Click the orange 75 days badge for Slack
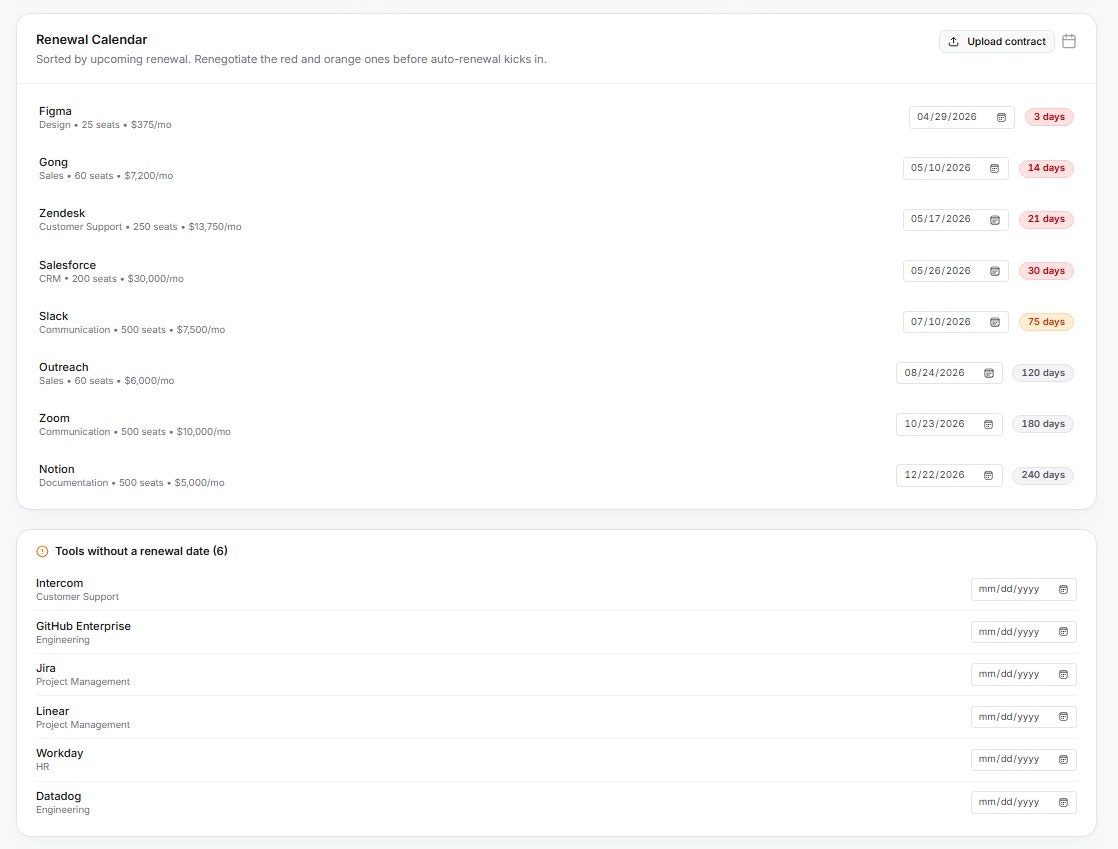The image size is (1118, 849). click(1046, 322)
